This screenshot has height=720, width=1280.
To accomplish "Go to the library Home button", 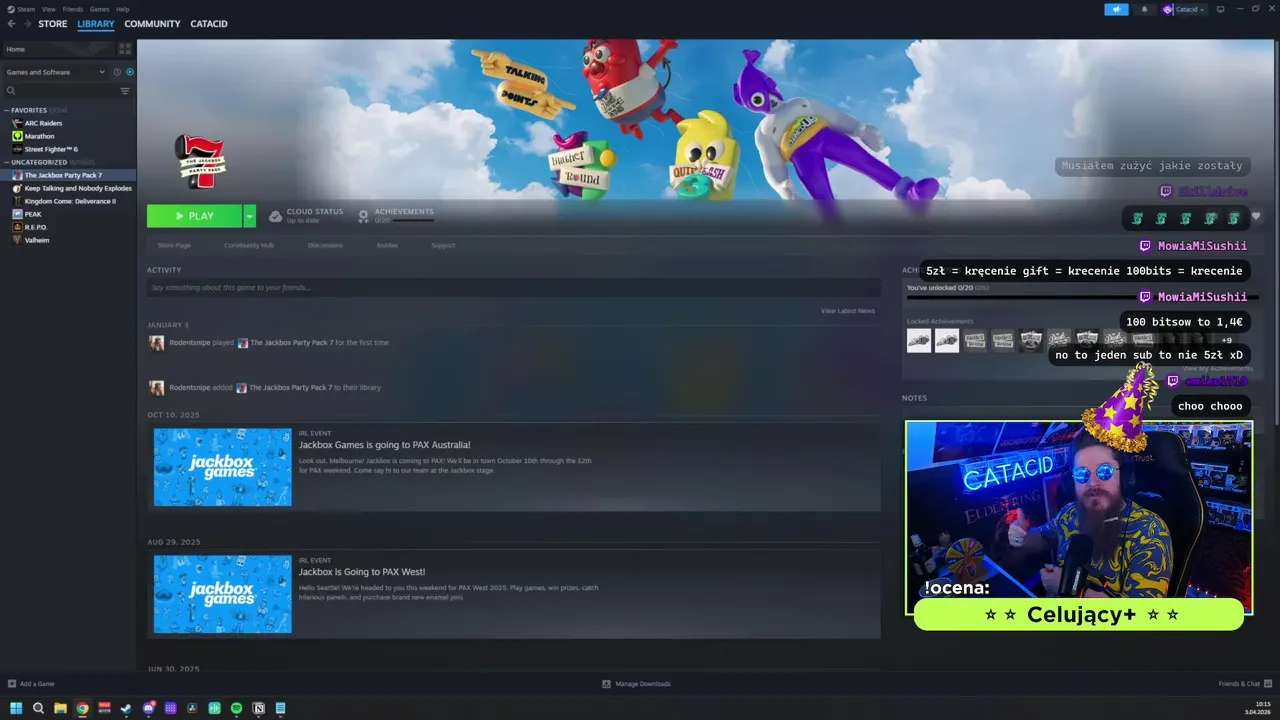I will 59,49.
